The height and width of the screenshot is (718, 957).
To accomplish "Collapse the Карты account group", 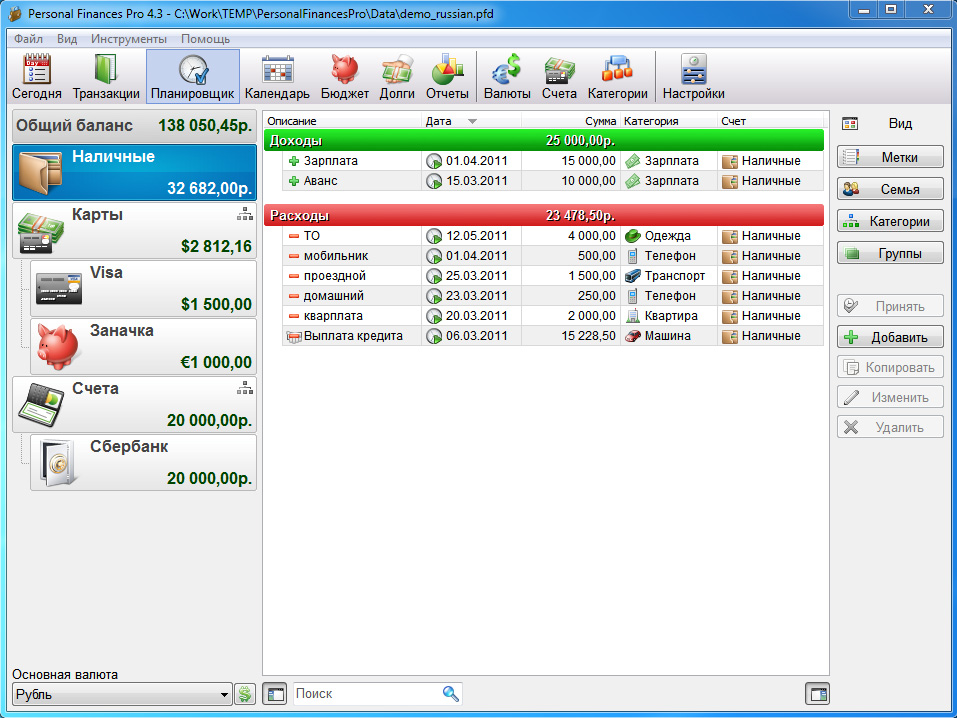I will pos(243,214).
